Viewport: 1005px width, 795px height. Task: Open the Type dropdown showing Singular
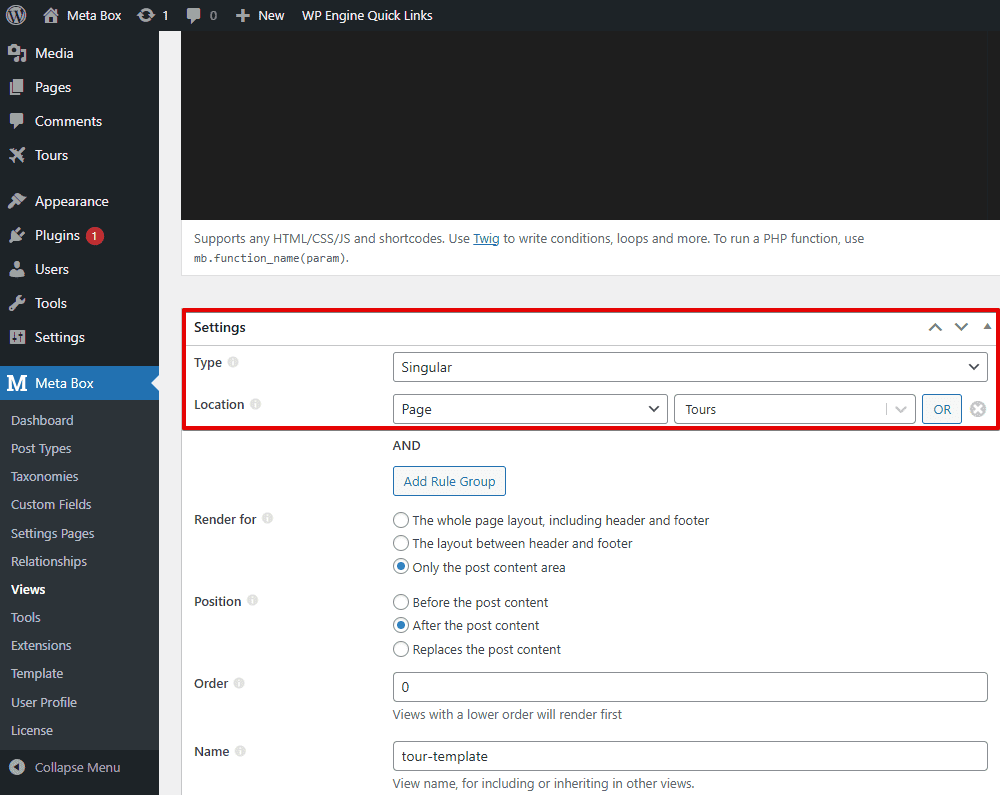[689, 367]
